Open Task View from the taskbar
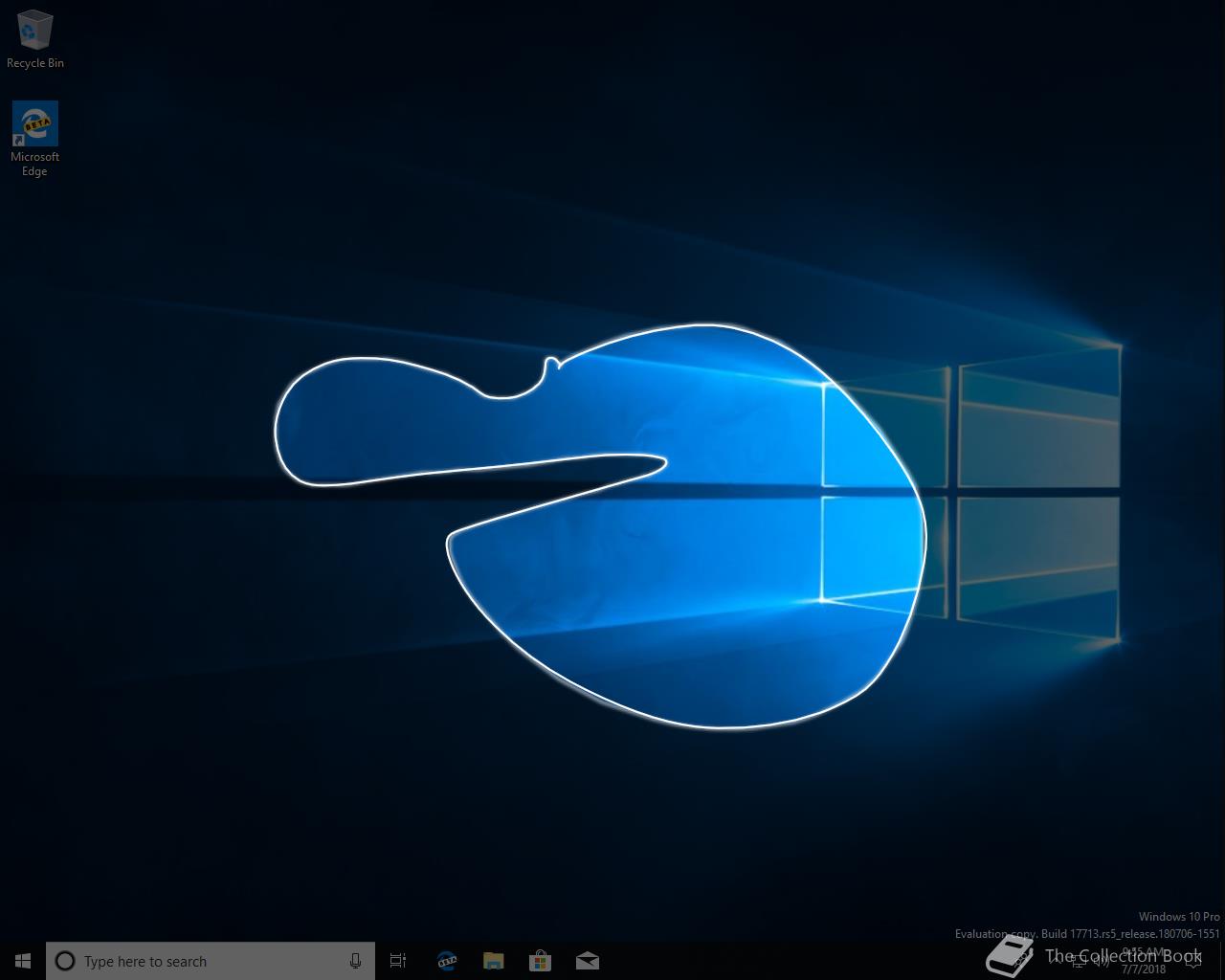This screenshot has width=1225, height=980. tap(398, 961)
